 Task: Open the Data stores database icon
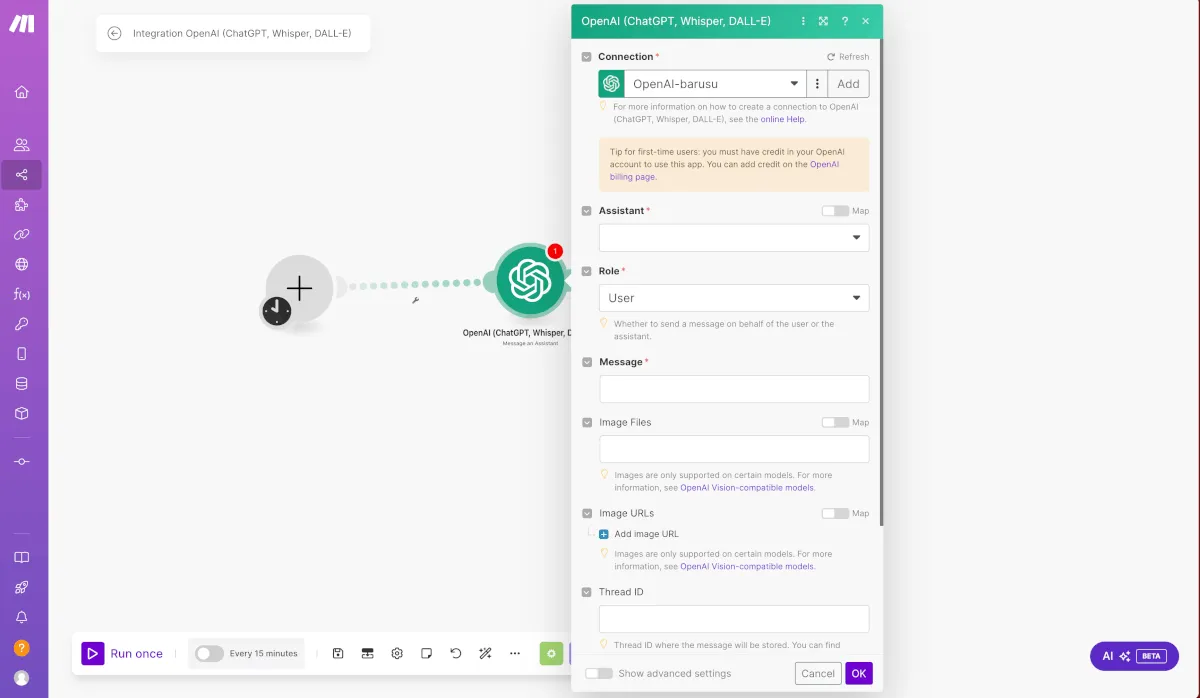pyautogui.click(x=22, y=383)
